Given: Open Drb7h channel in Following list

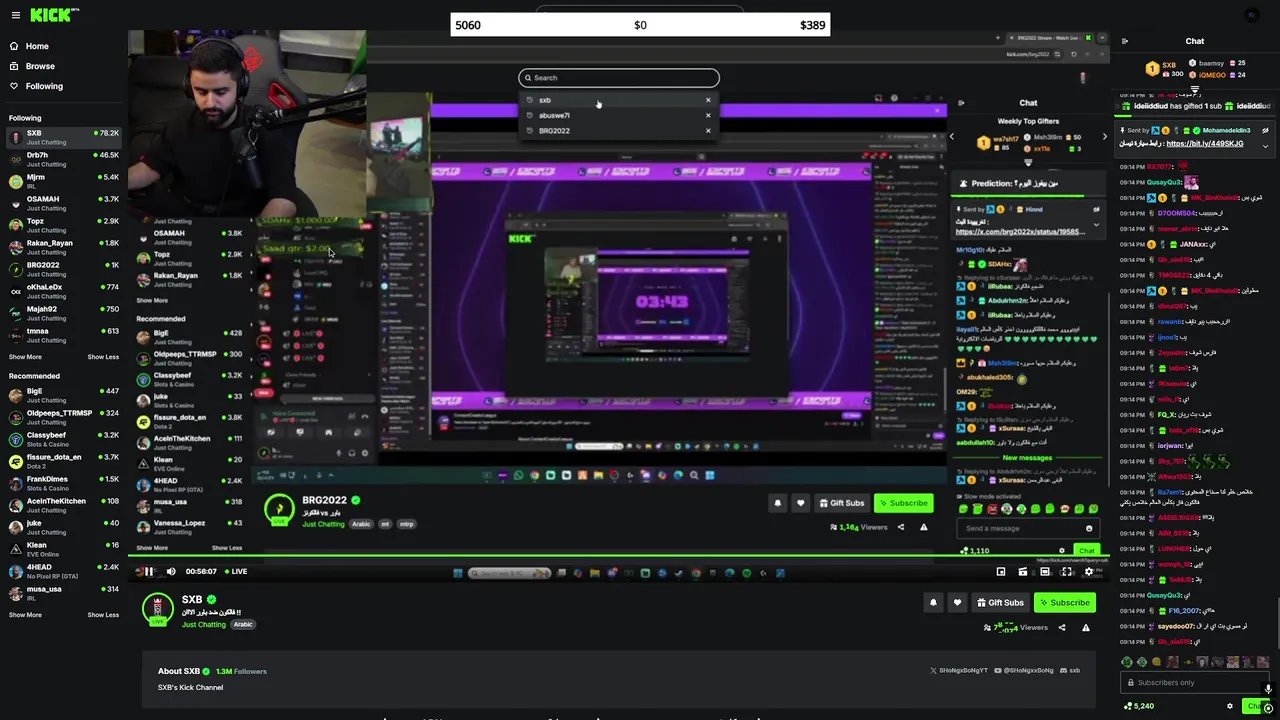Looking at the screenshot, I should [63, 159].
